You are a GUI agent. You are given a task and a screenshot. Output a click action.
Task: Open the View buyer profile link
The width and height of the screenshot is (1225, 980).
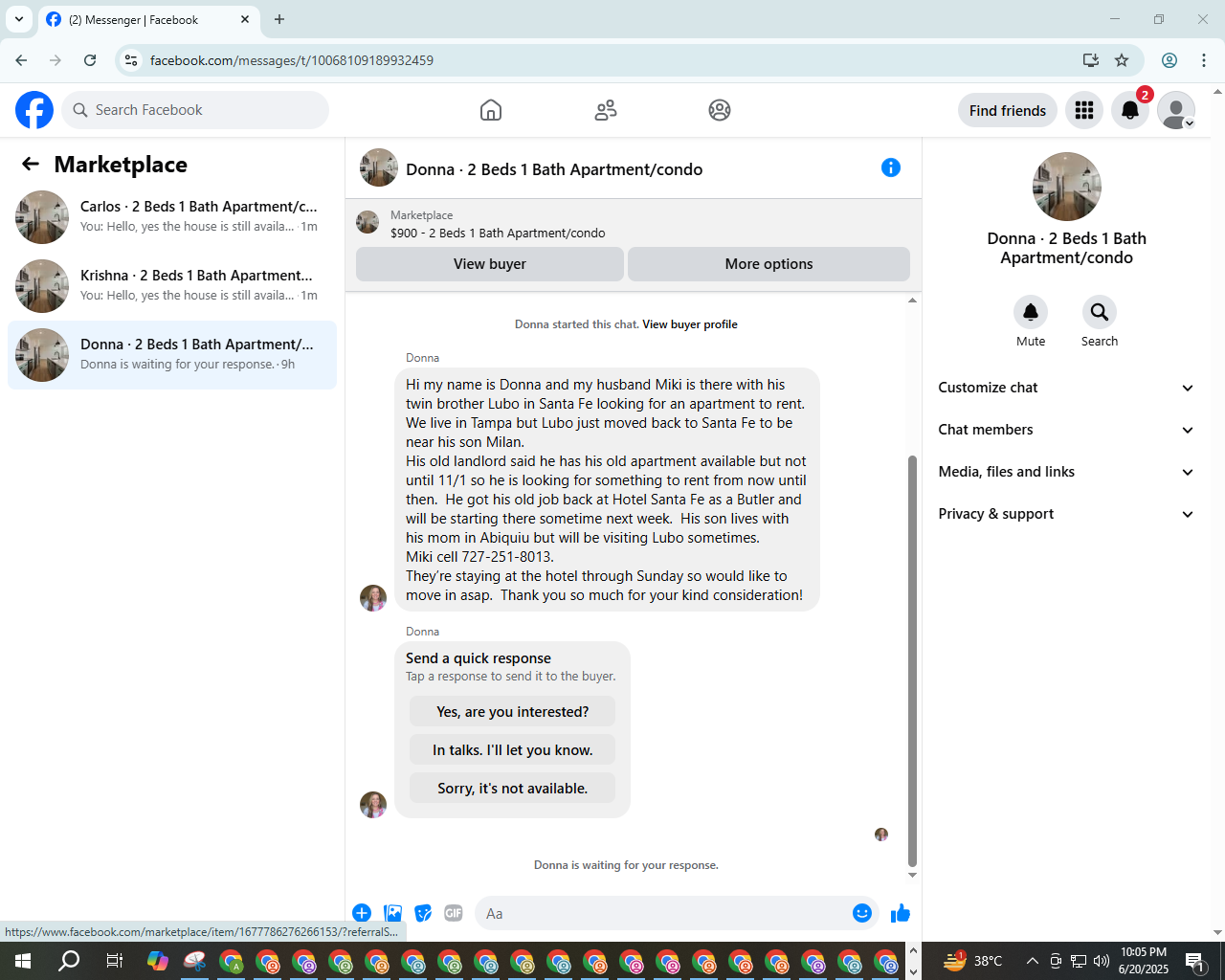tap(690, 324)
